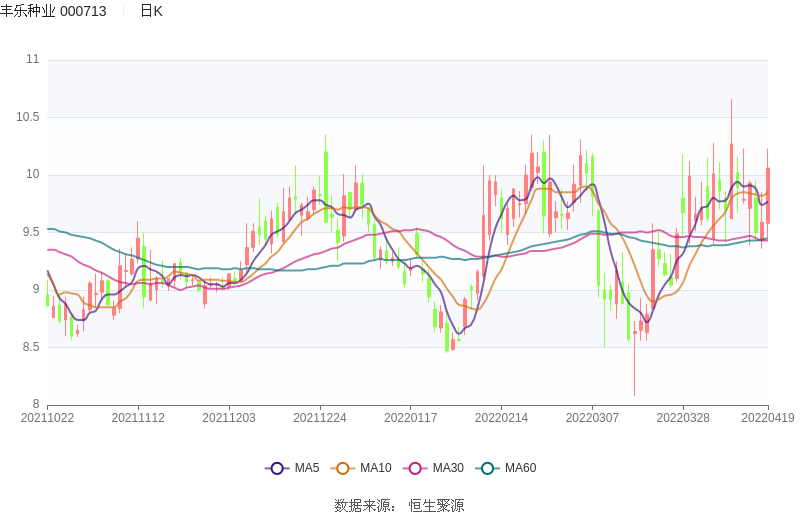The height and width of the screenshot is (517, 800).
Task: Click the teal MA60 legend marker
Action: click(488, 468)
